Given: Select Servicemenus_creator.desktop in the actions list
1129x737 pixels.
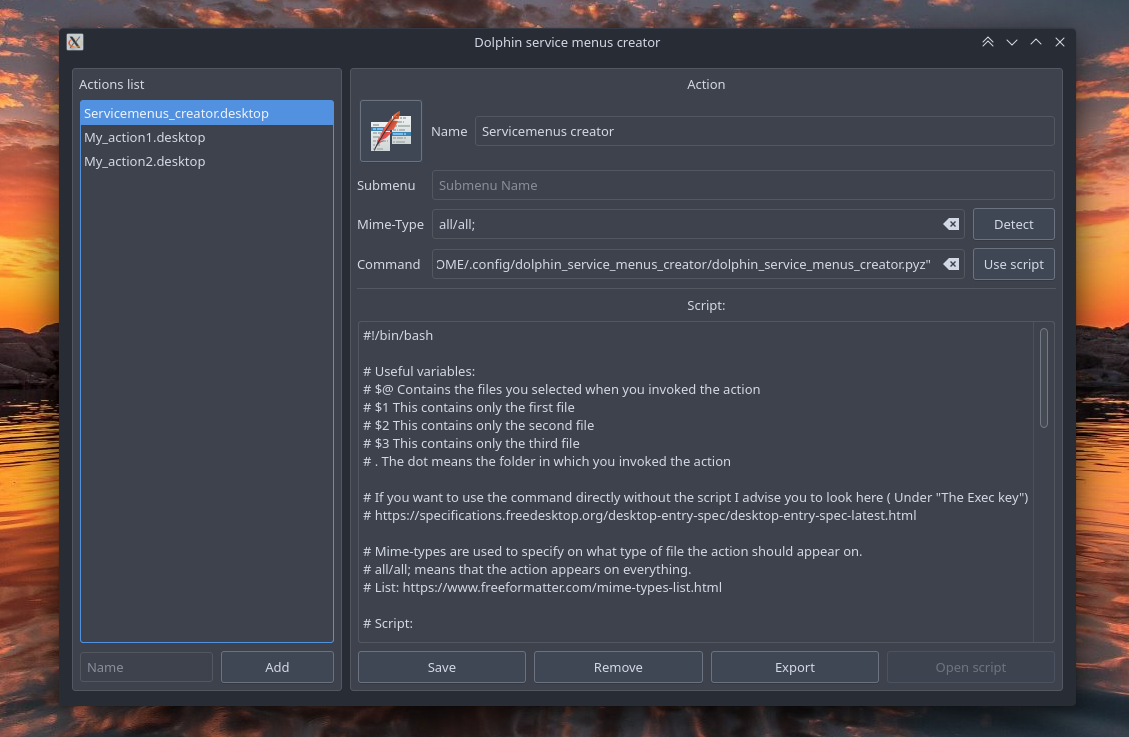Looking at the screenshot, I should pyautogui.click(x=207, y=113).
